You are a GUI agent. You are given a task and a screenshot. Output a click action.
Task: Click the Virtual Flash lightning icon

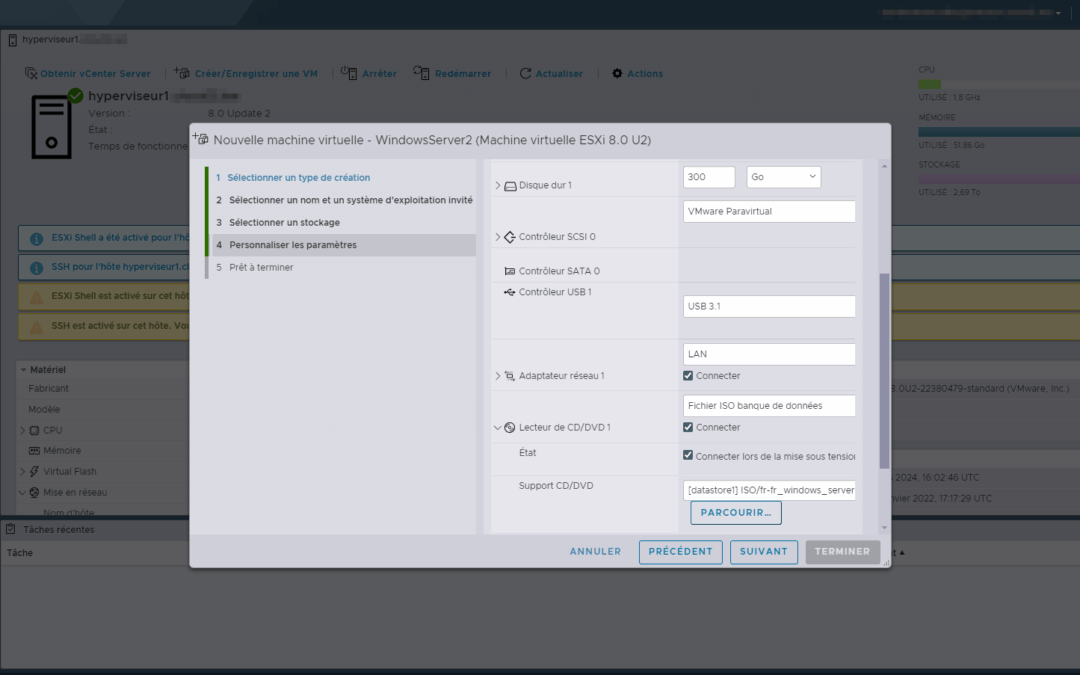click(34, 472)
